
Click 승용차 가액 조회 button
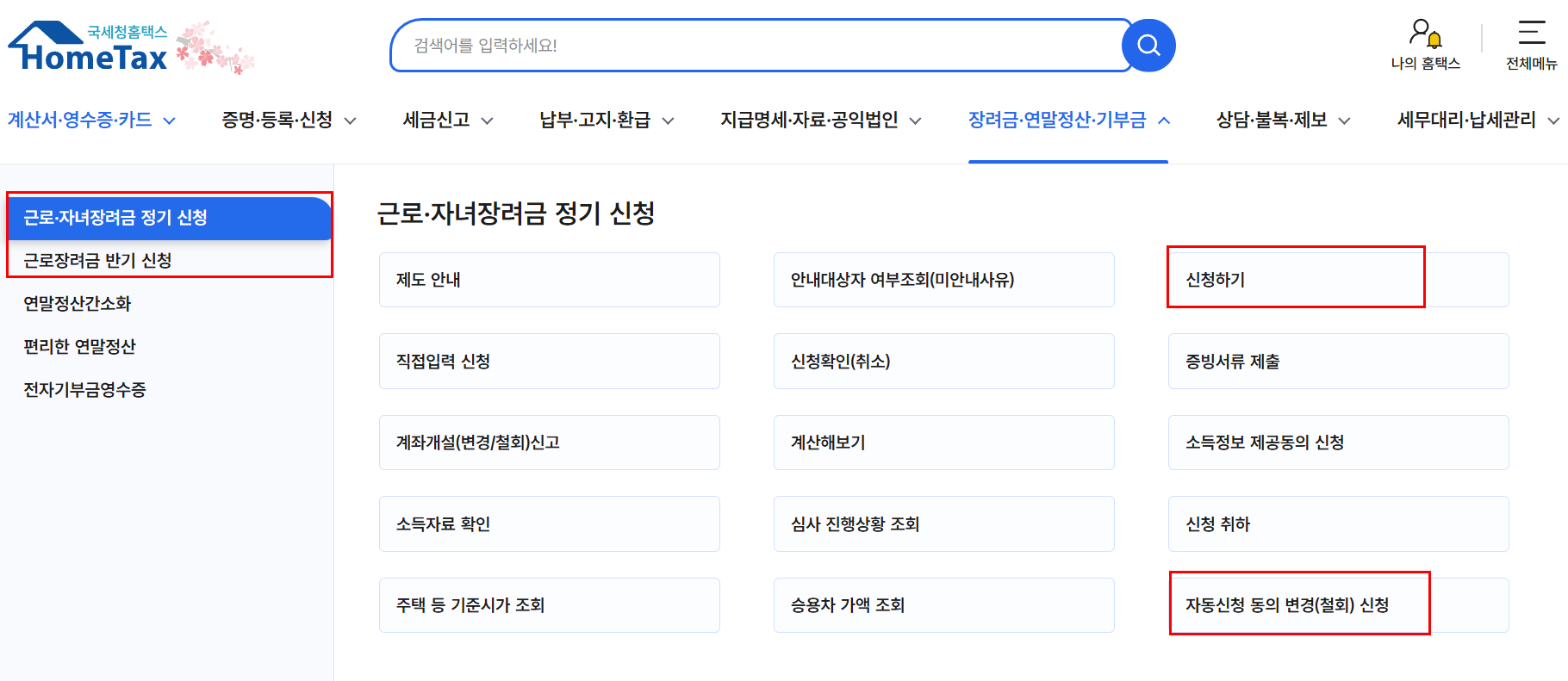click(x=944, y=605)
